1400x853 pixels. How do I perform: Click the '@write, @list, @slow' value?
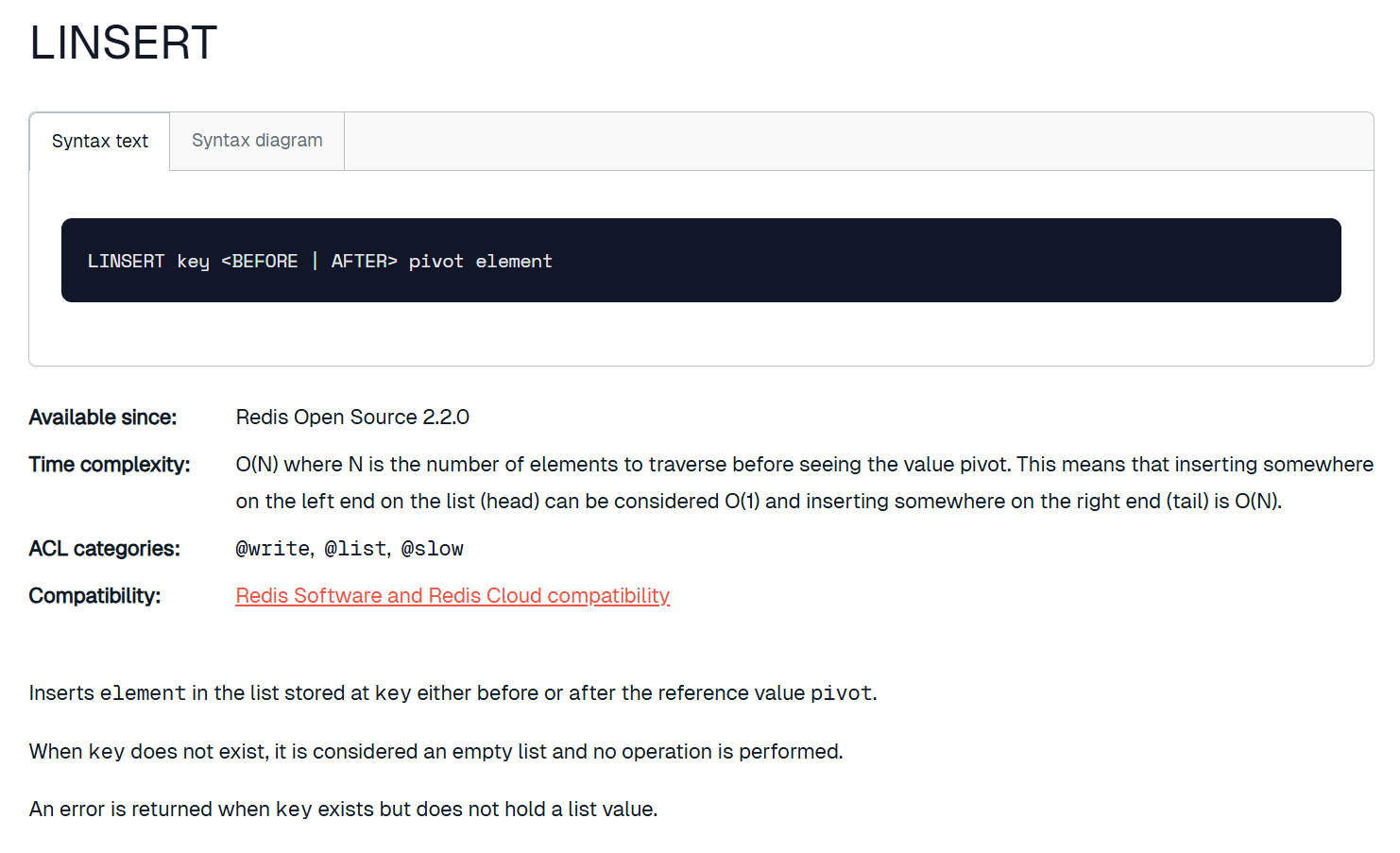pyautogui.click(x=350, y=549)
